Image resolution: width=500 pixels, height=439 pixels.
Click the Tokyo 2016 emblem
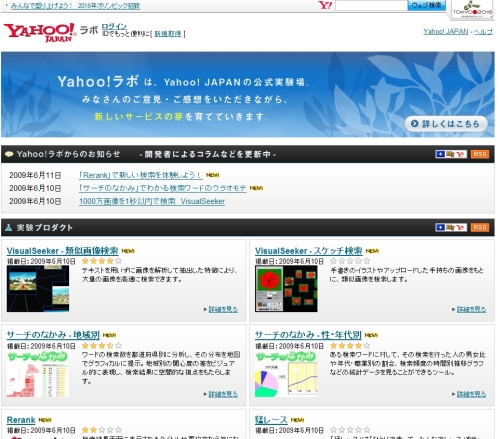[472, 9]
